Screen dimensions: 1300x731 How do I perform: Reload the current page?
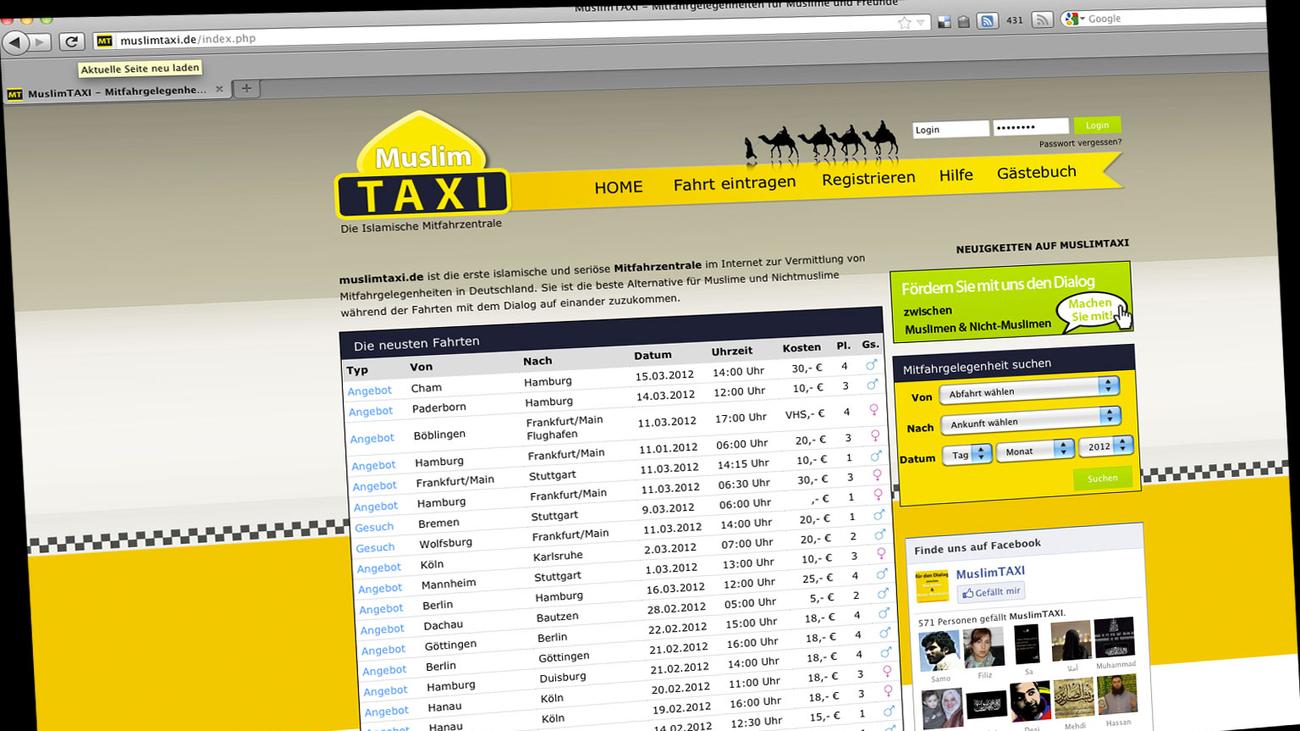click(71, 42)
